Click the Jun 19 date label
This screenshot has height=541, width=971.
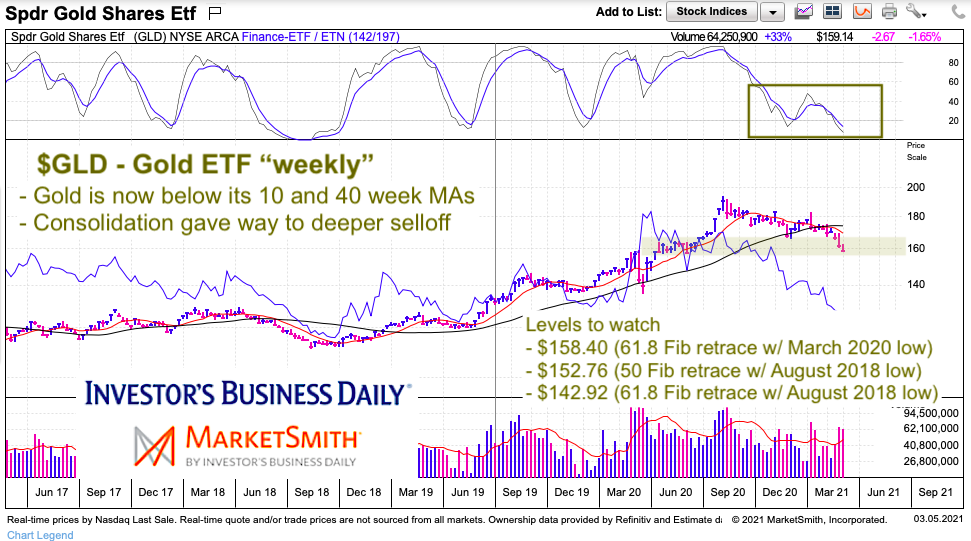click(x=468, y=492)
